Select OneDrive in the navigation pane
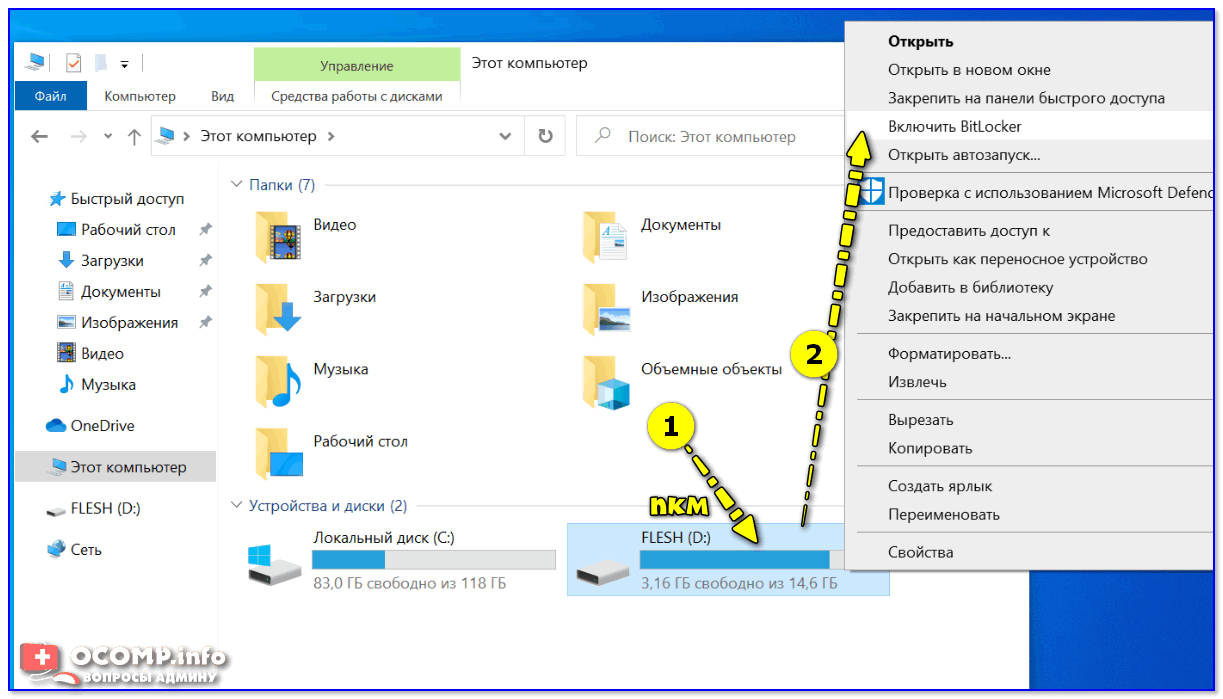This screenshot has width=1223, height=699. click(101, 426)
